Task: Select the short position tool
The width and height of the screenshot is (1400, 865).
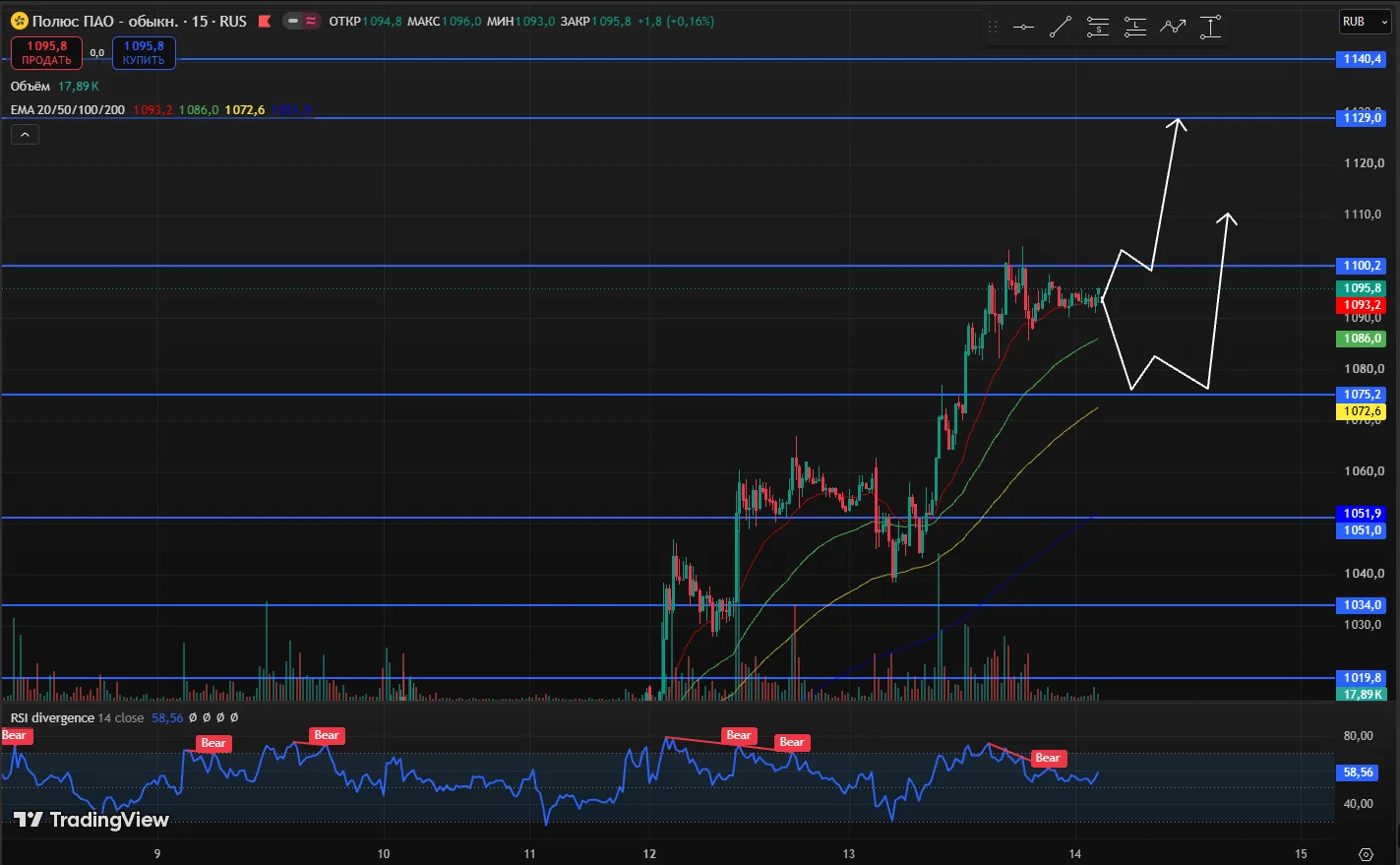Action: point(1098,27)
